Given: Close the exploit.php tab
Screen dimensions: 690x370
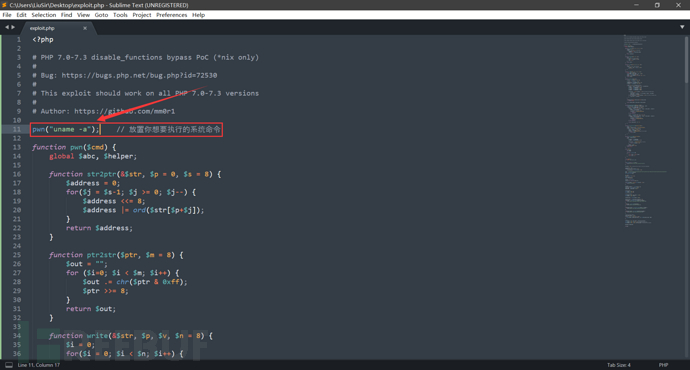Looking at the screenshot, I should (85, 28).
